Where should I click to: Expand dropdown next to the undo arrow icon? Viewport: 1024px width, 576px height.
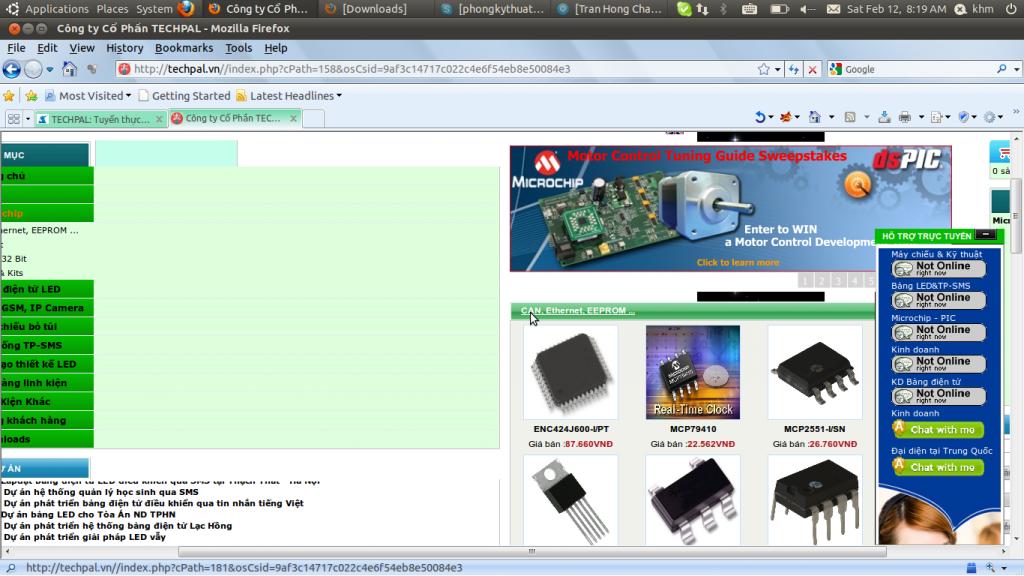pyautogui.click(x=771, y=118)
